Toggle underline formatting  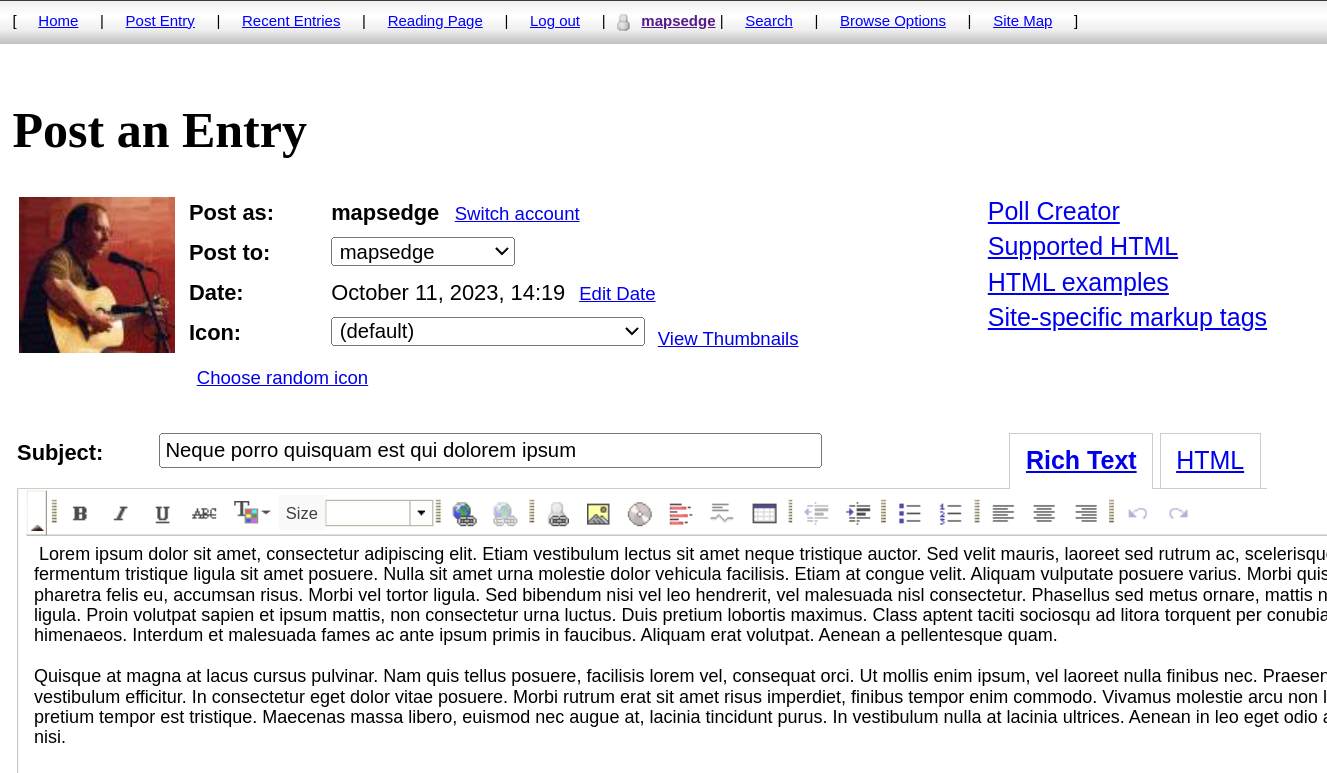[x=162, y=514]
